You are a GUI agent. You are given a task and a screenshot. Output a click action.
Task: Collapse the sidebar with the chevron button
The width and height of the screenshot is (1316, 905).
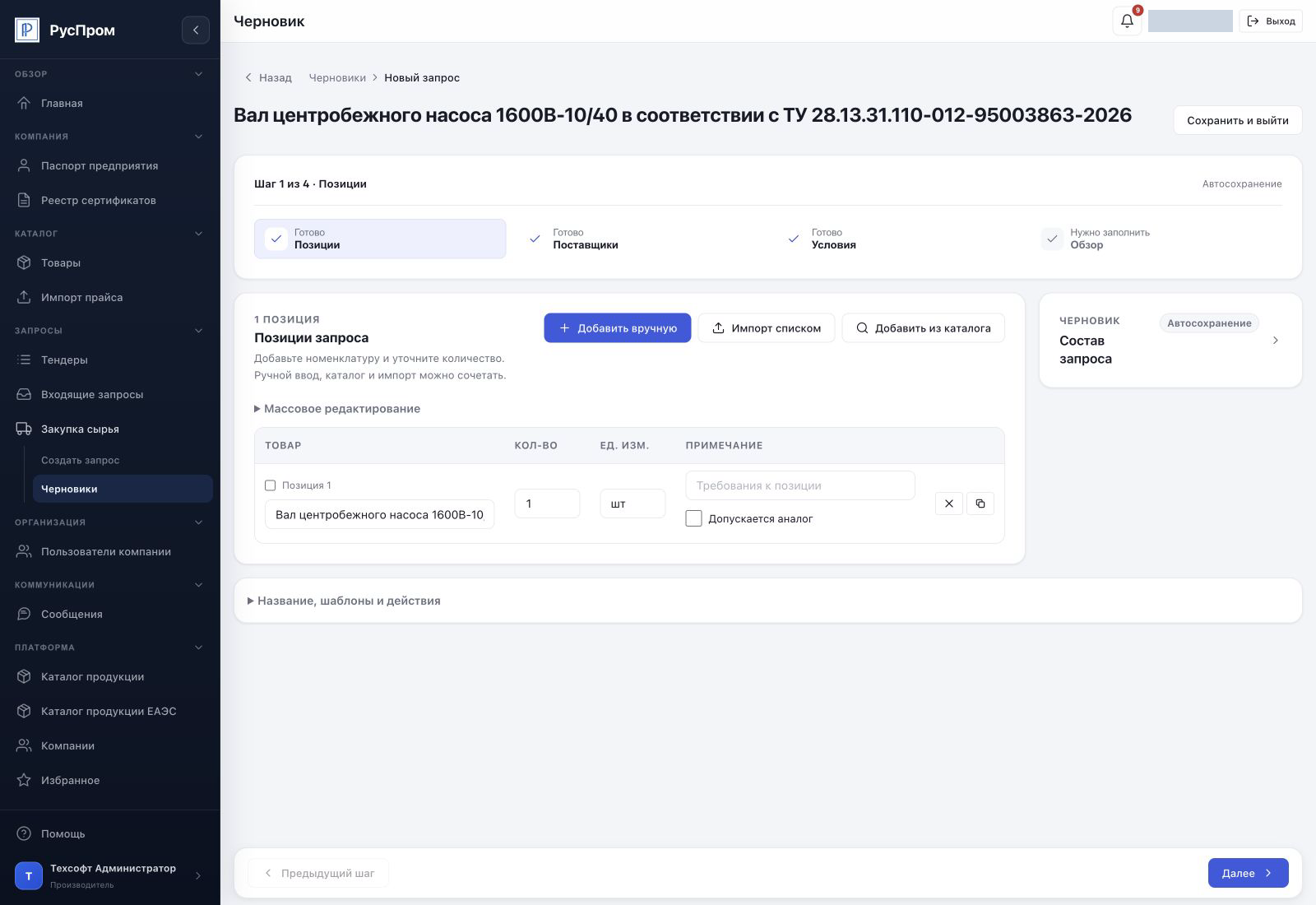[x=195, y=30]
